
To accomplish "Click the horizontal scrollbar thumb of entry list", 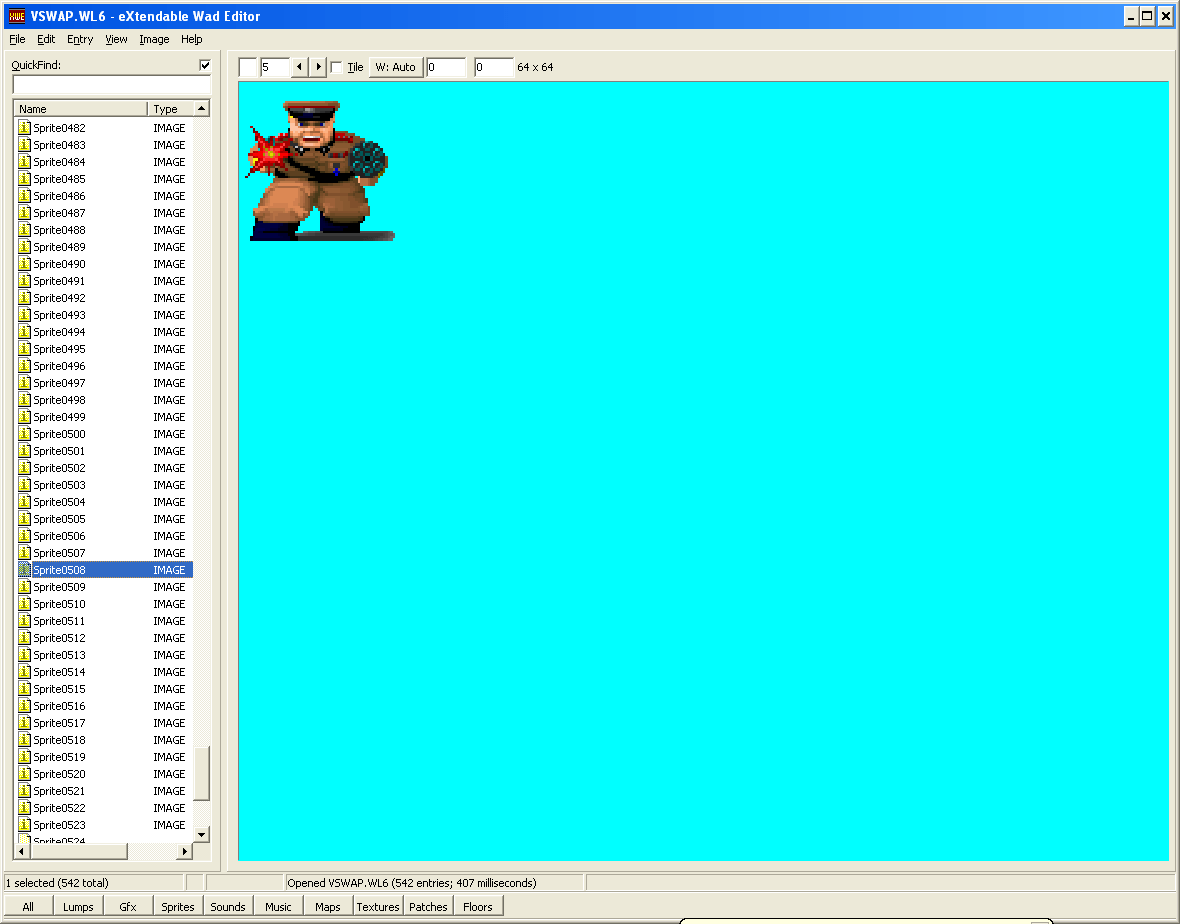I will (78, 851).
